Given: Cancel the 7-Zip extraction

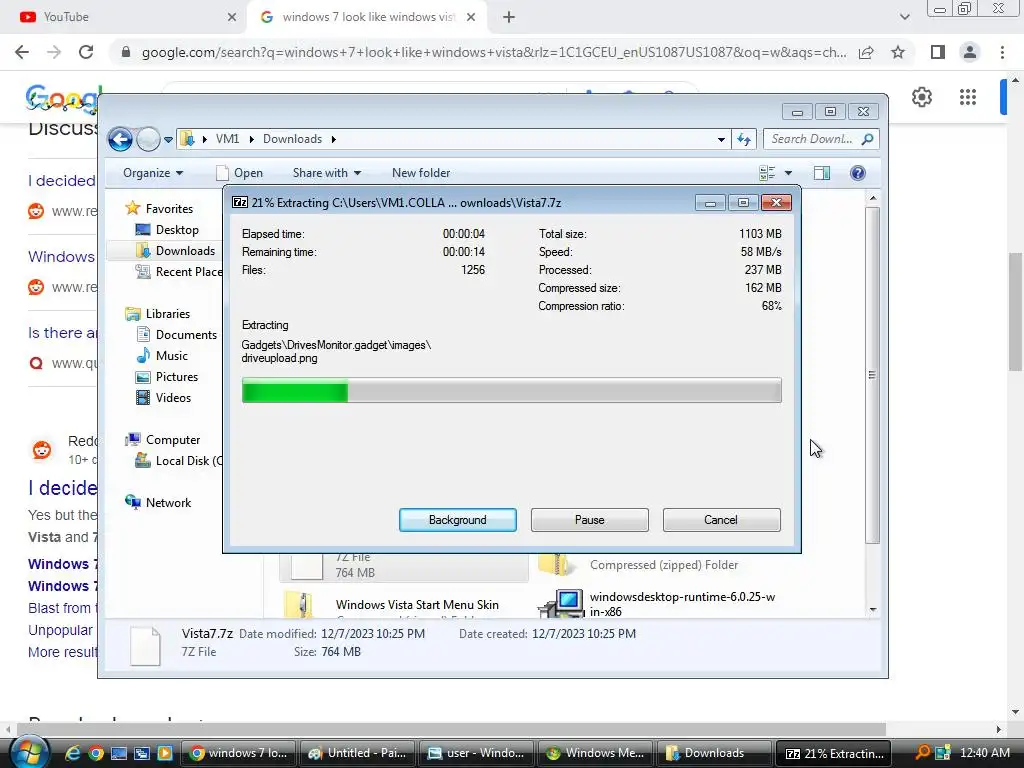Looking at the screenshot, I should point(721,520).
